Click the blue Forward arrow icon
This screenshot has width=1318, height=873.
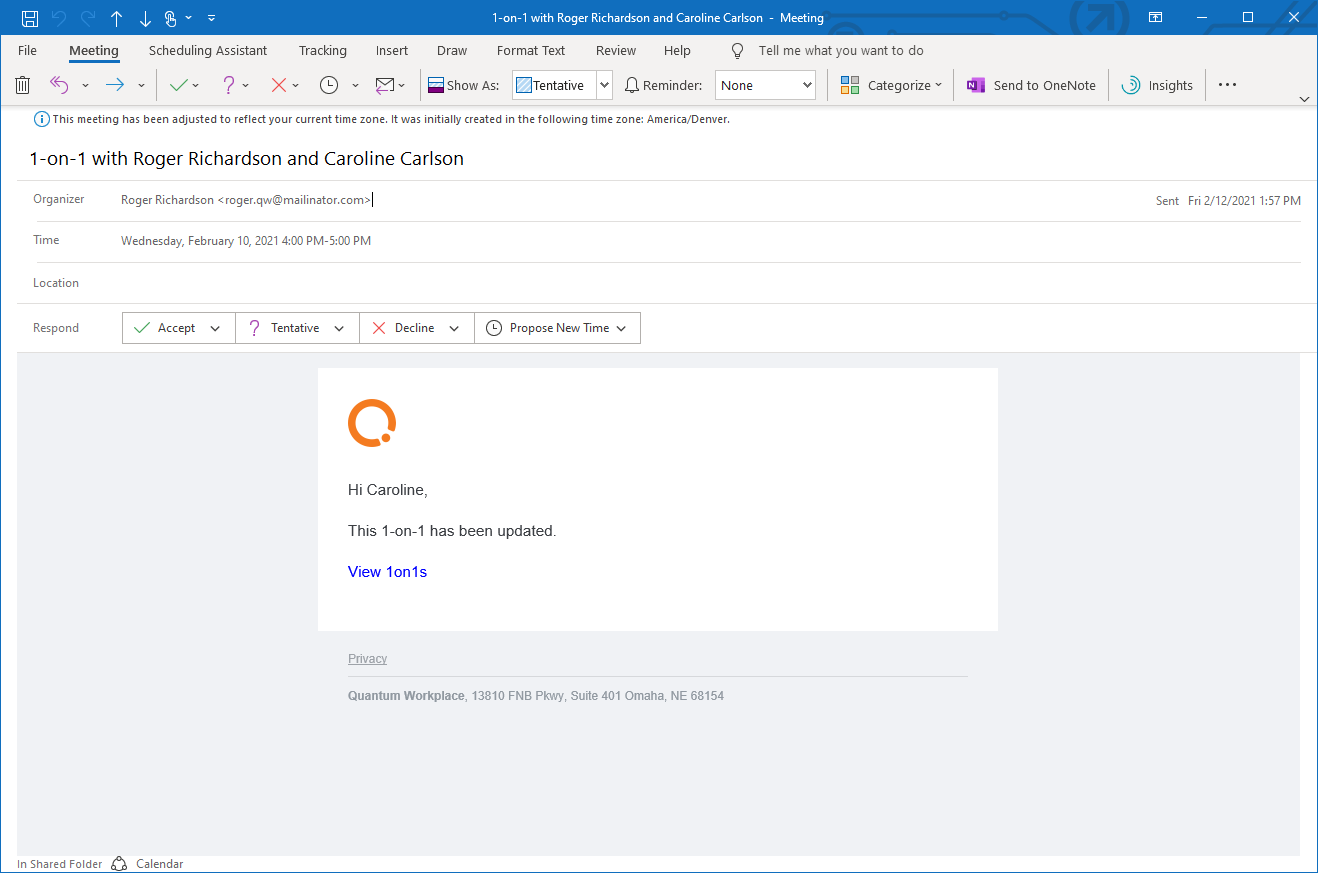click(115, 86)
